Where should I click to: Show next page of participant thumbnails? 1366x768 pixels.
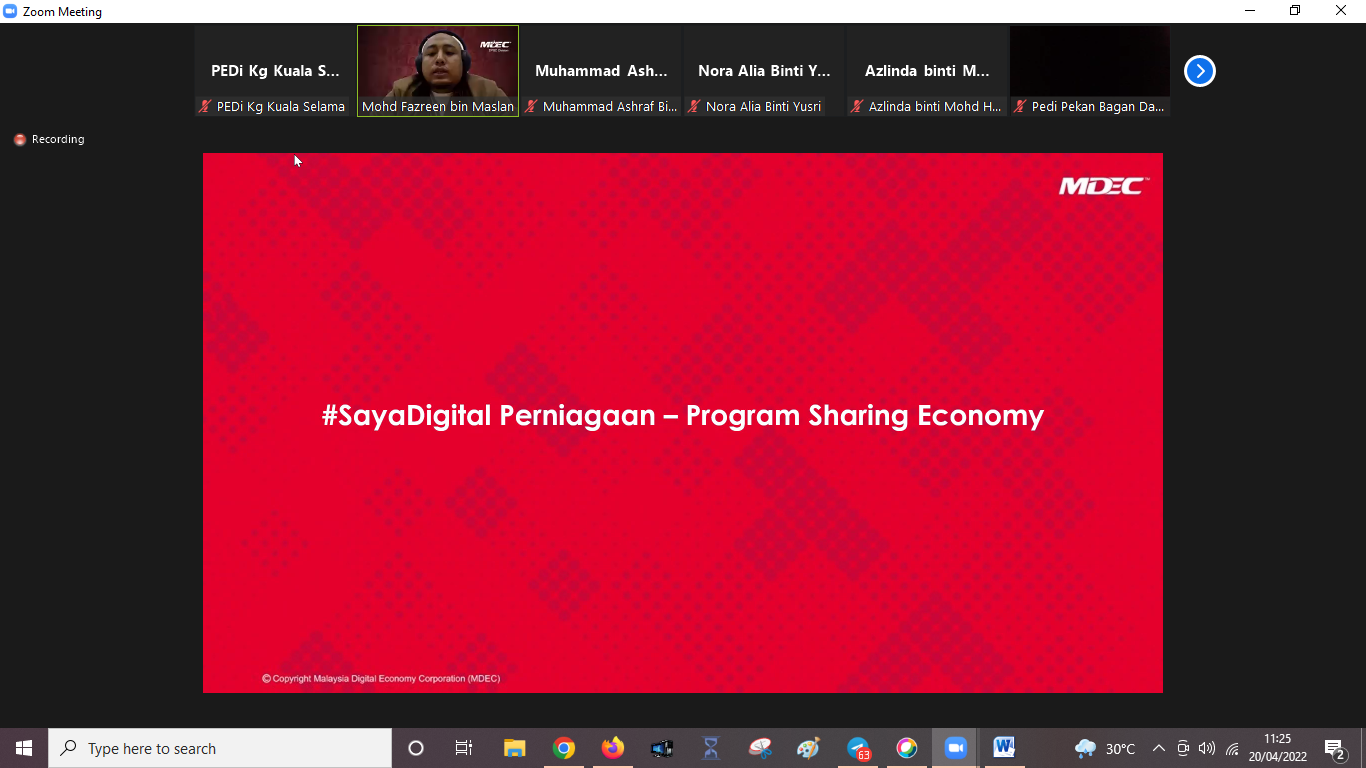(1199, 71)
